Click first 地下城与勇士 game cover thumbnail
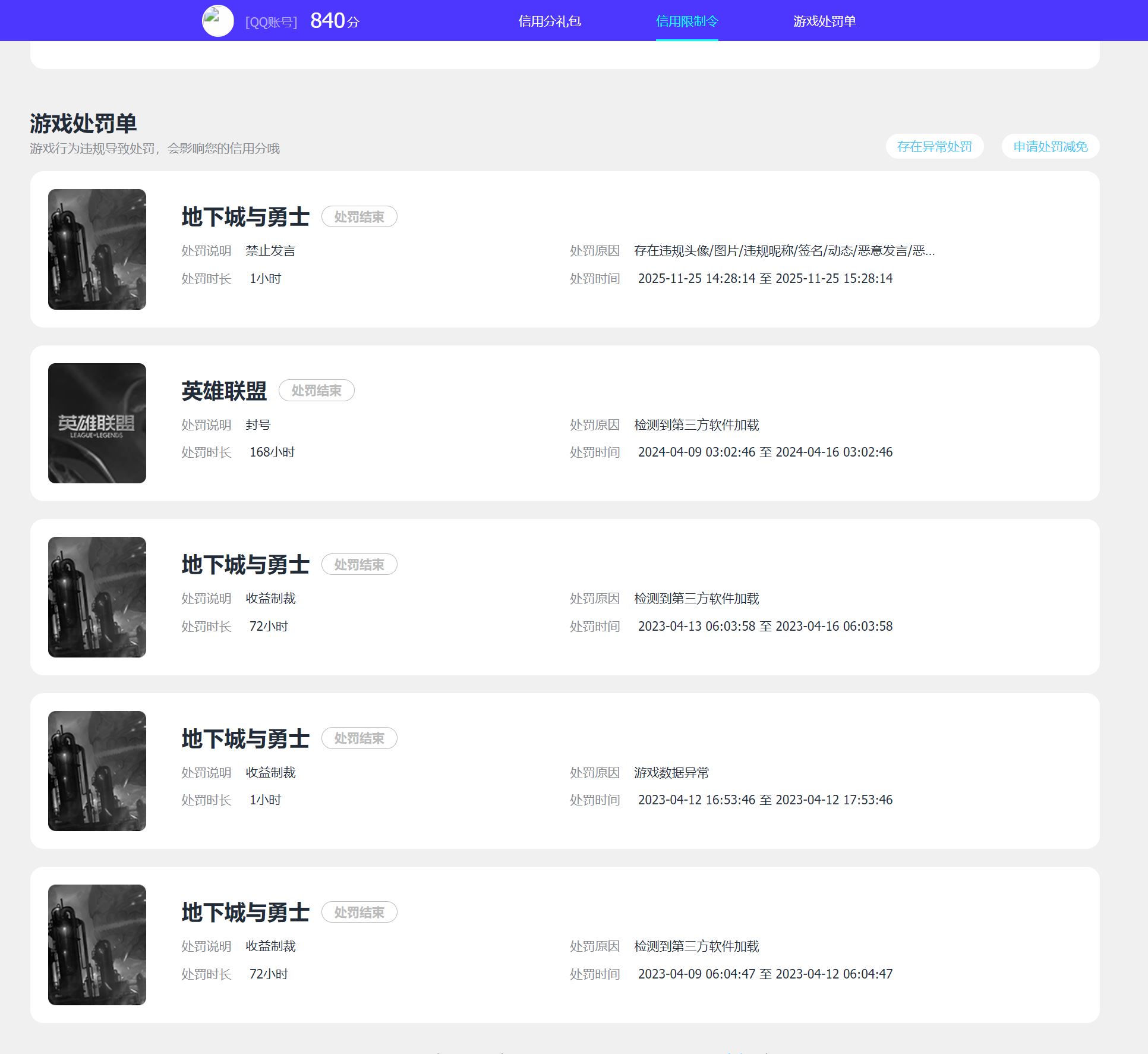 pos(97,249)
